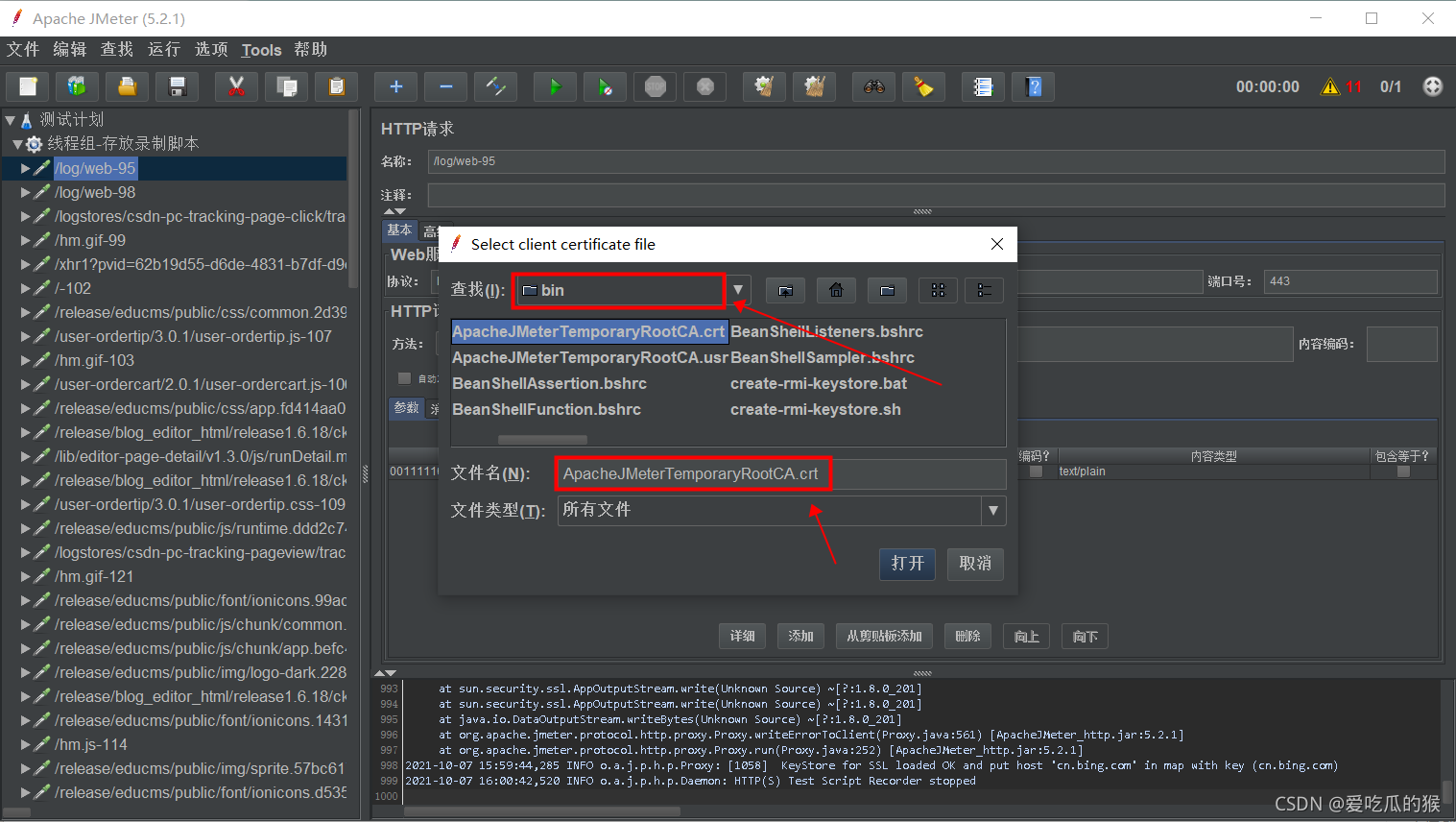
Task: Click the 详细 button below parameters
Action: pos(742,636)
